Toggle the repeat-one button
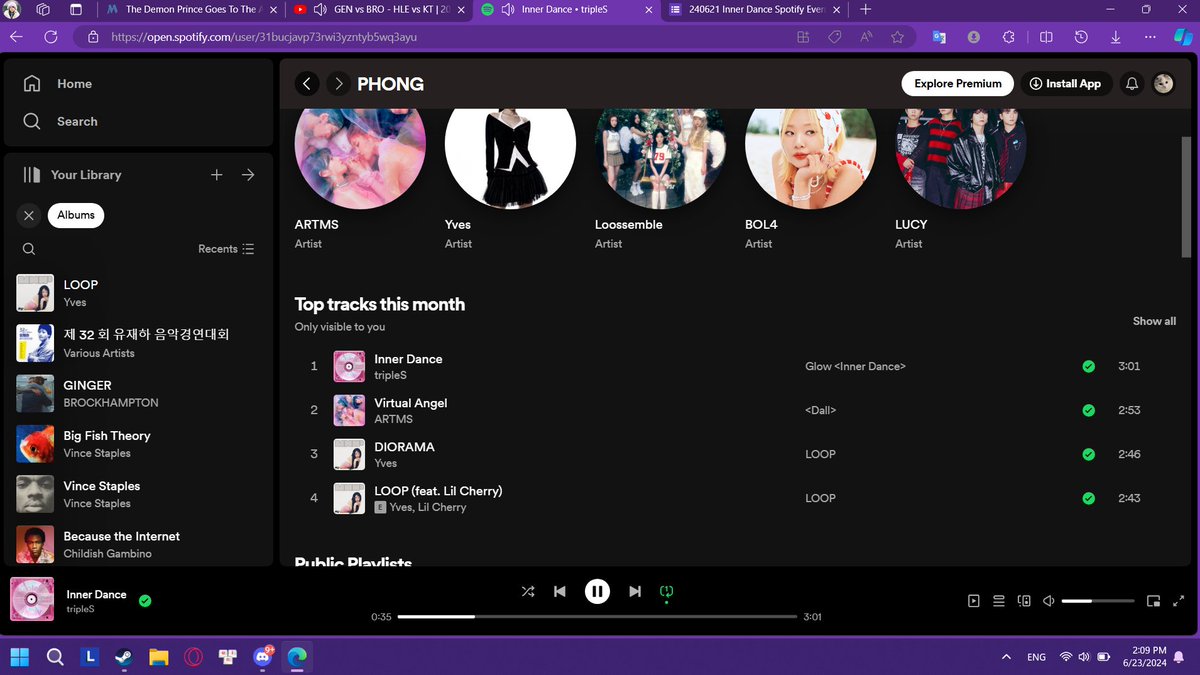Viewport: 1200px width, 675px height. click(667, 592)
